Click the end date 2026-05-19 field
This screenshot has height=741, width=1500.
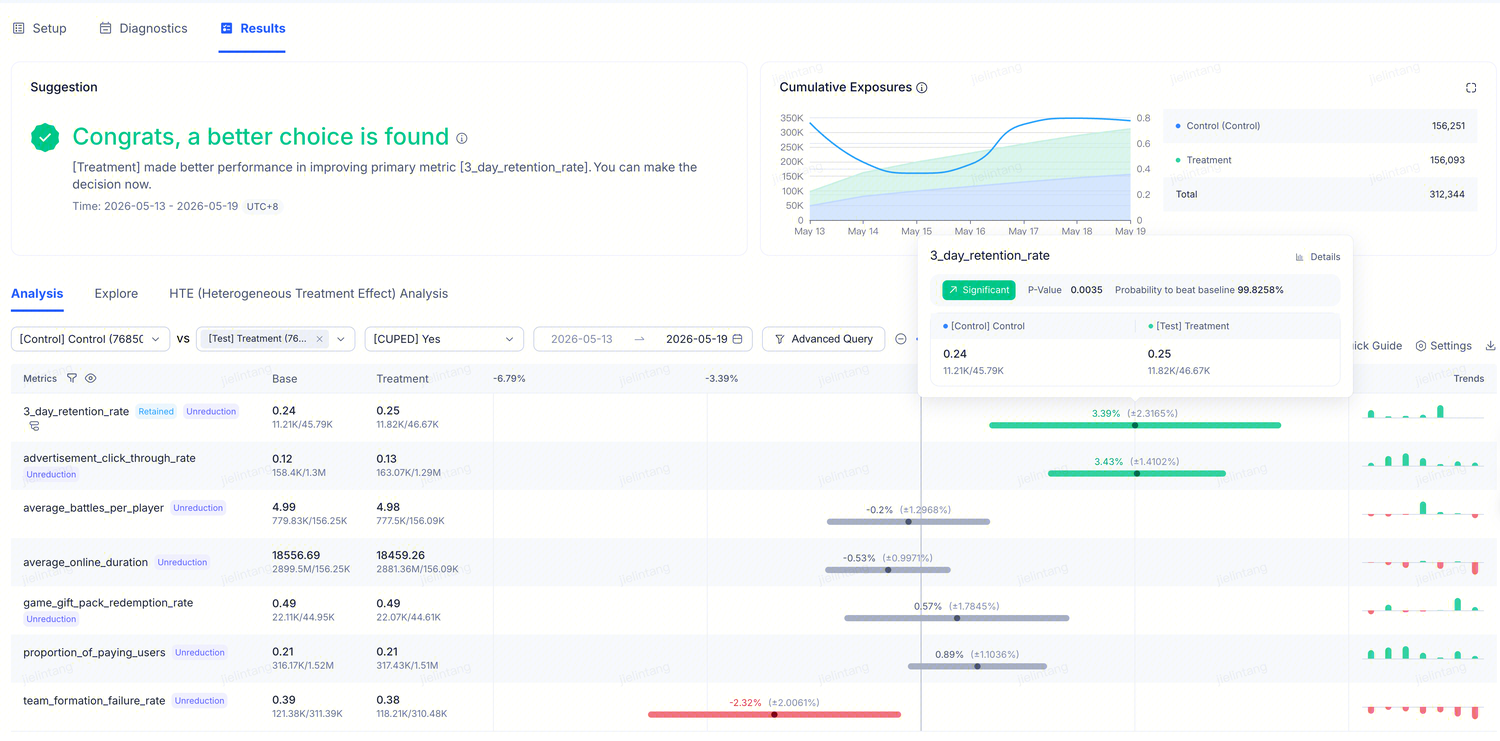coord(696,339)
